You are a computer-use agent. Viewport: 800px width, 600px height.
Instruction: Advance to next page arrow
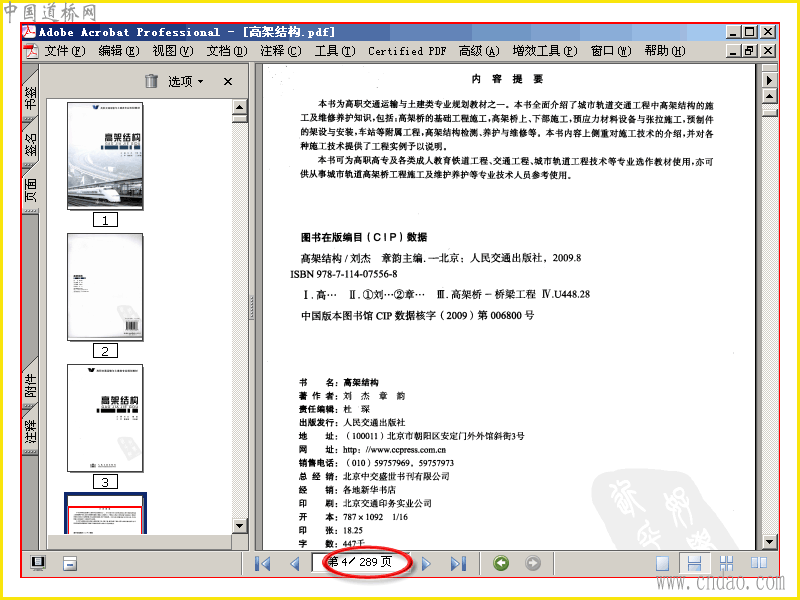tap(427, 564)
